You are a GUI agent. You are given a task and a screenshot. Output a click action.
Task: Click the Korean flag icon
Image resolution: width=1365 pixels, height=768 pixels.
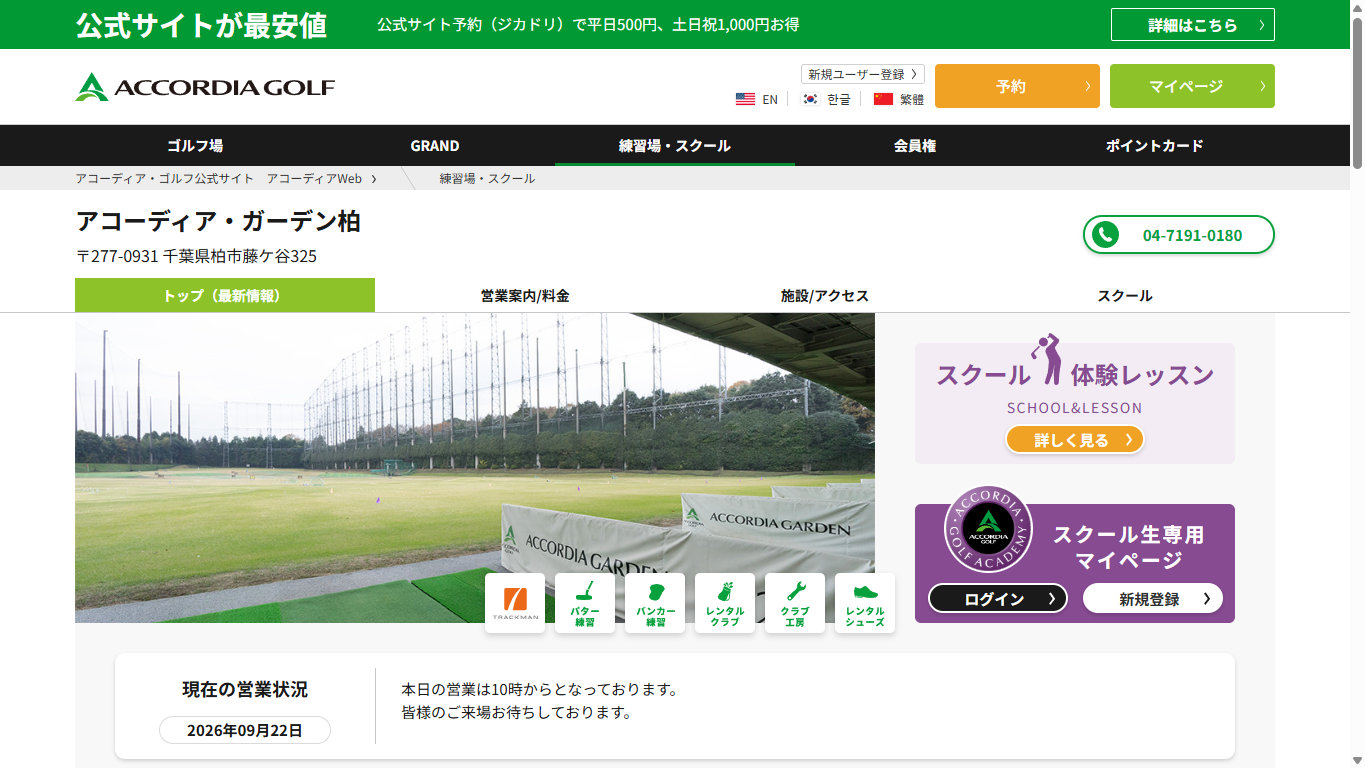point(811,99)
